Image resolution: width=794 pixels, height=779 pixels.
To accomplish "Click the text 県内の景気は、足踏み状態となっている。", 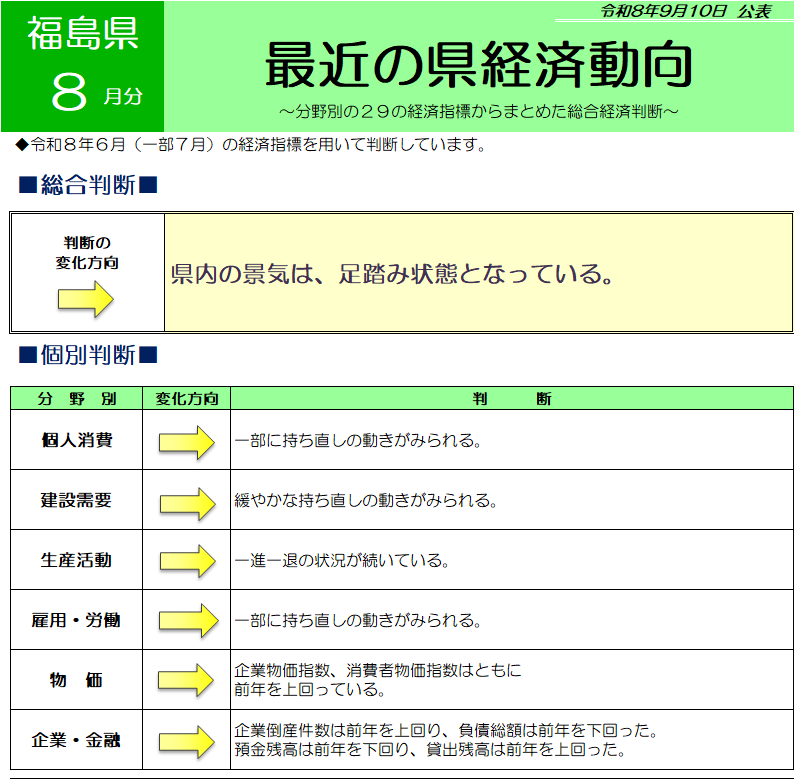I will (x=392, y=274).
